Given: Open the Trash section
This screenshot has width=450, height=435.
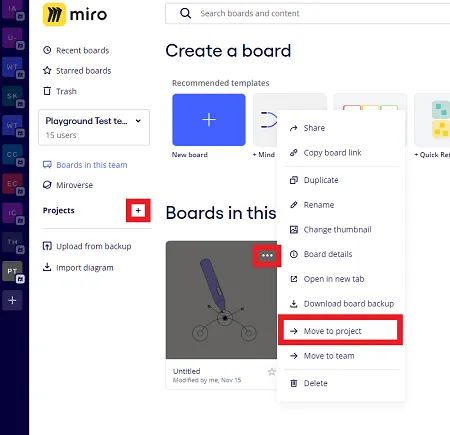Looking at the screenshot, I should click(60, 91).
